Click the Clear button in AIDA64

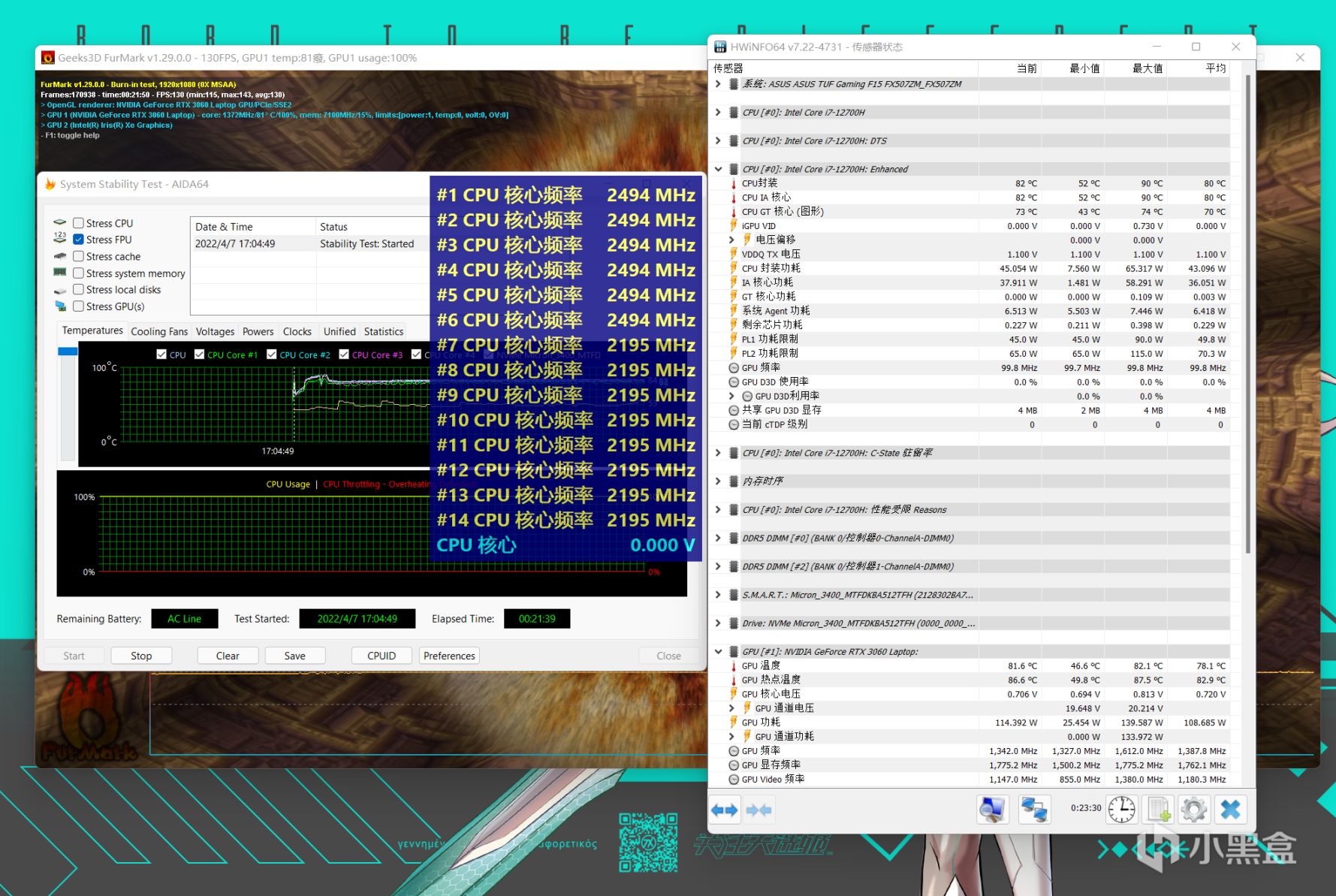tap(228, 656)
